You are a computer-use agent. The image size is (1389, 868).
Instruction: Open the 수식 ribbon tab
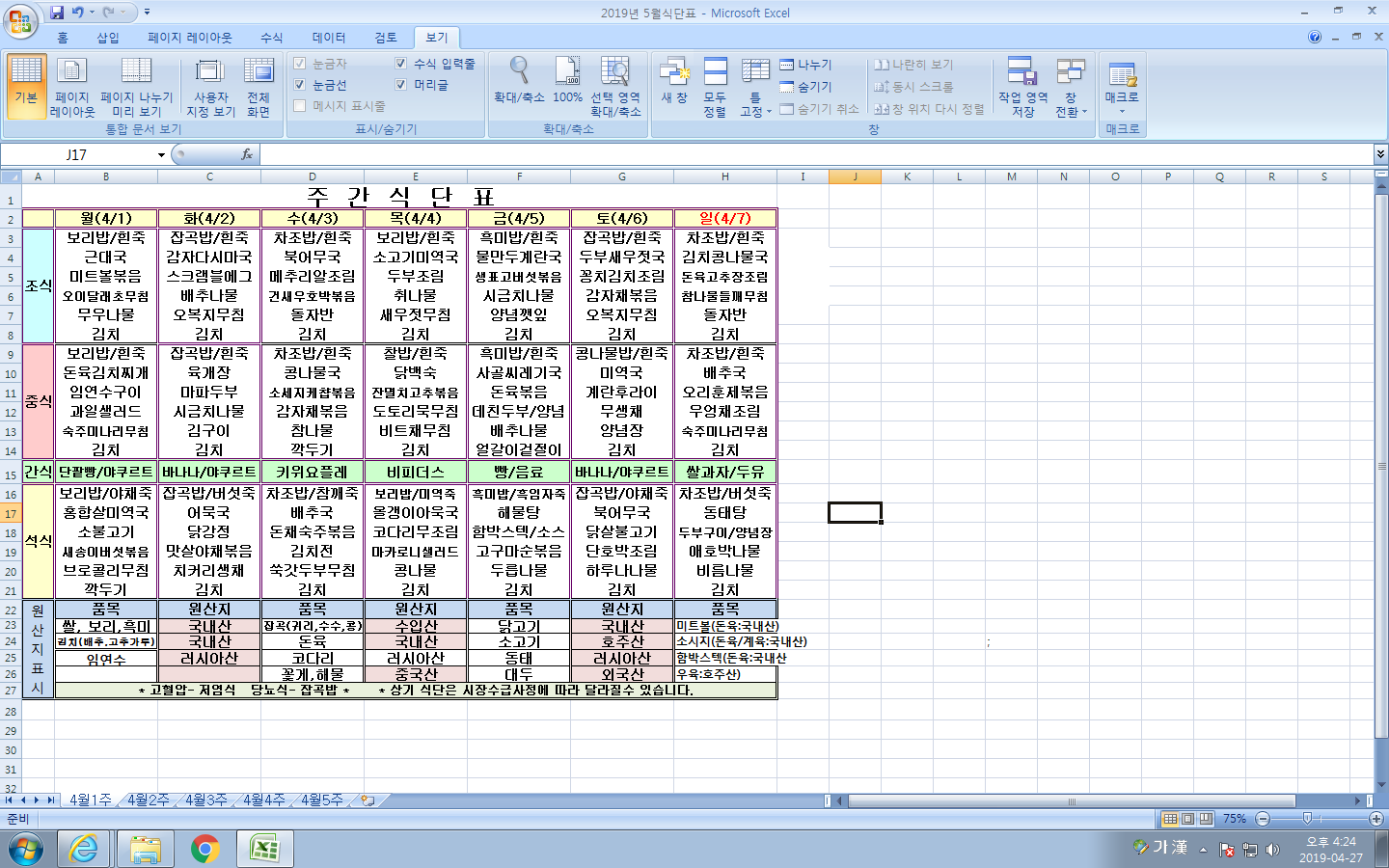(272, 38)
